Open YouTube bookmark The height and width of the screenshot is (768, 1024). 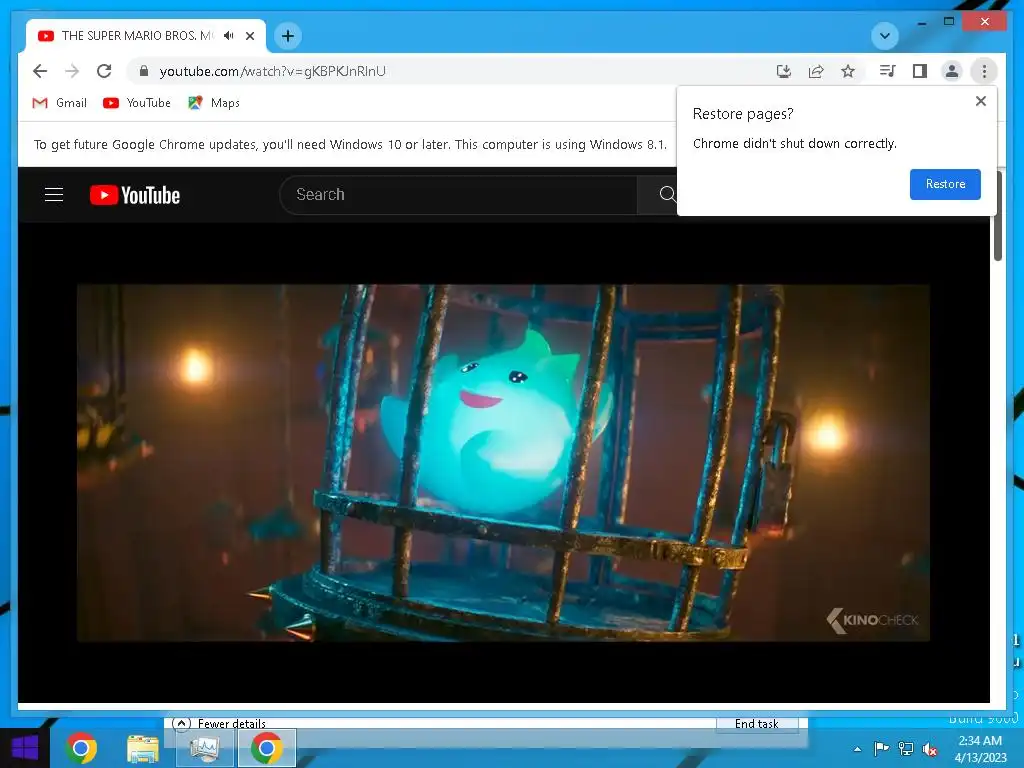137,103
